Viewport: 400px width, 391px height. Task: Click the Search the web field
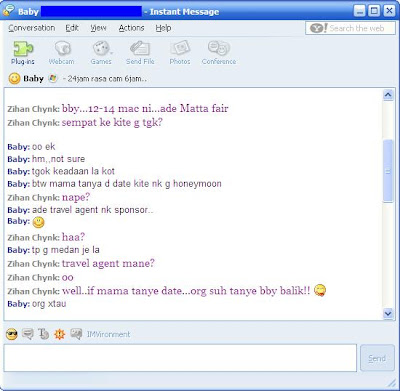(x=350, y=28)
